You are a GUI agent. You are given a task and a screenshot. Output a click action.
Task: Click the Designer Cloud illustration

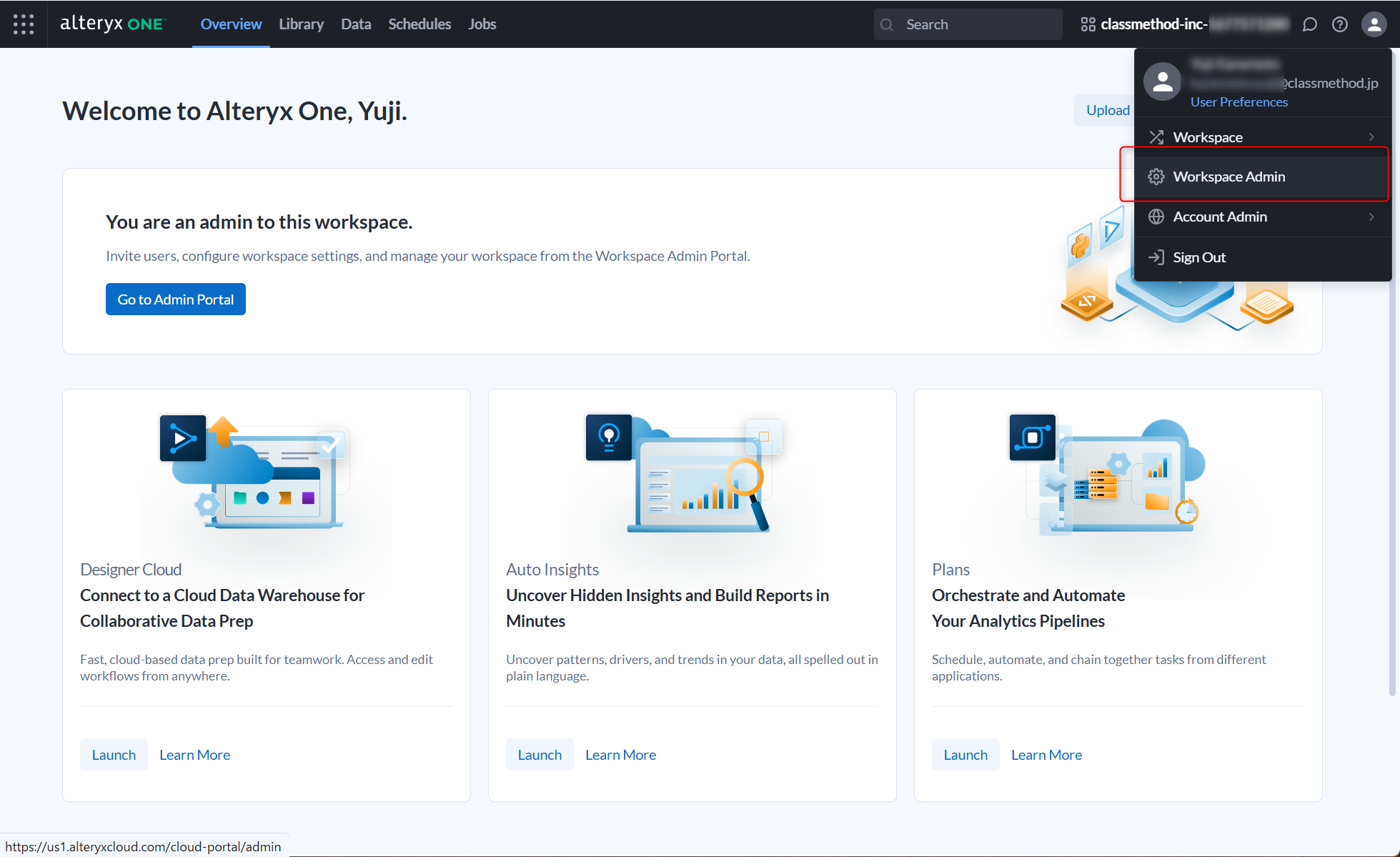(x=255, y=472)
